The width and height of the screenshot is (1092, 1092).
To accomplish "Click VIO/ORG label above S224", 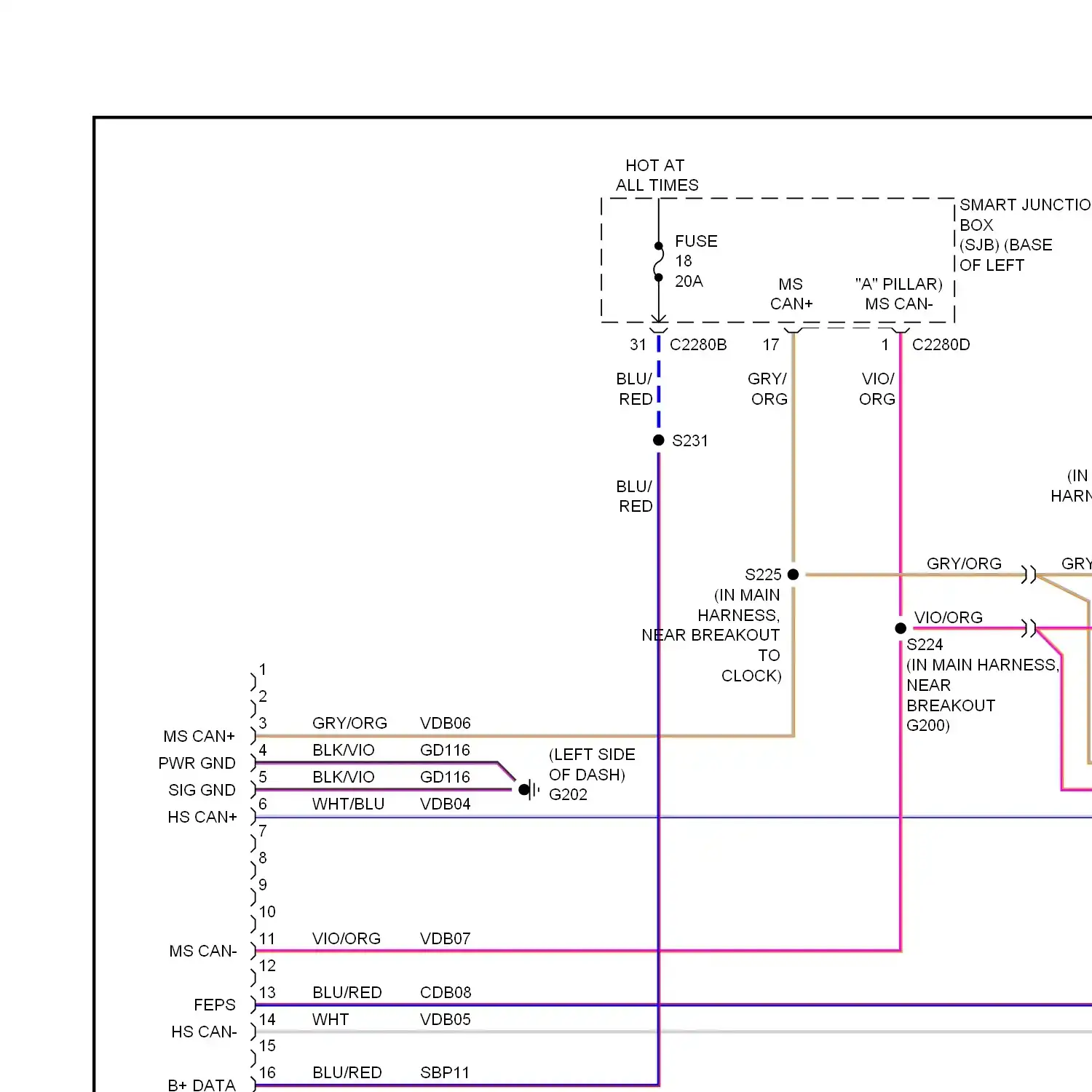I will pos(949,617).
